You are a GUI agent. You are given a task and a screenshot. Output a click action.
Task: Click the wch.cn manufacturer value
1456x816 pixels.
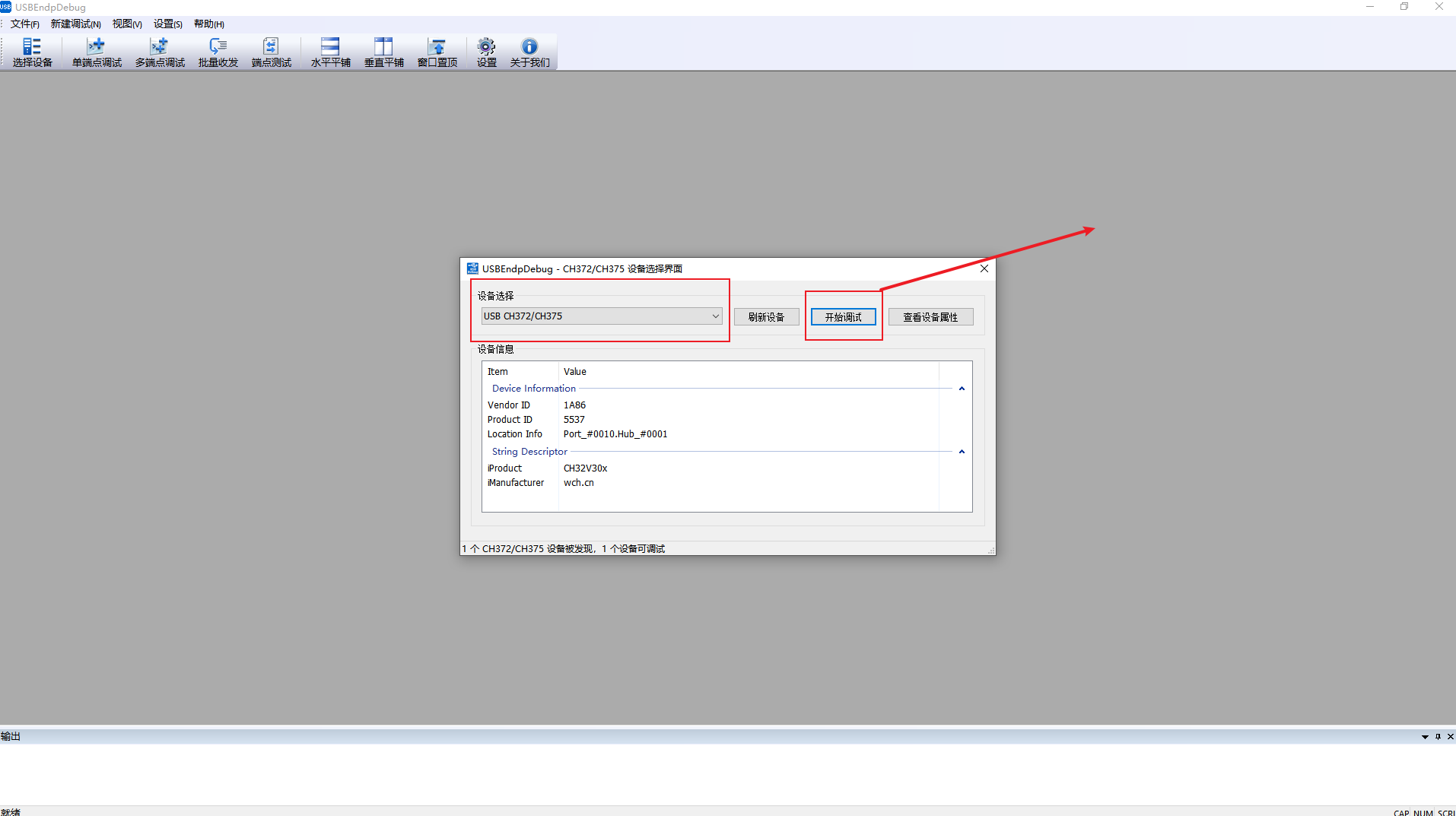578,483
